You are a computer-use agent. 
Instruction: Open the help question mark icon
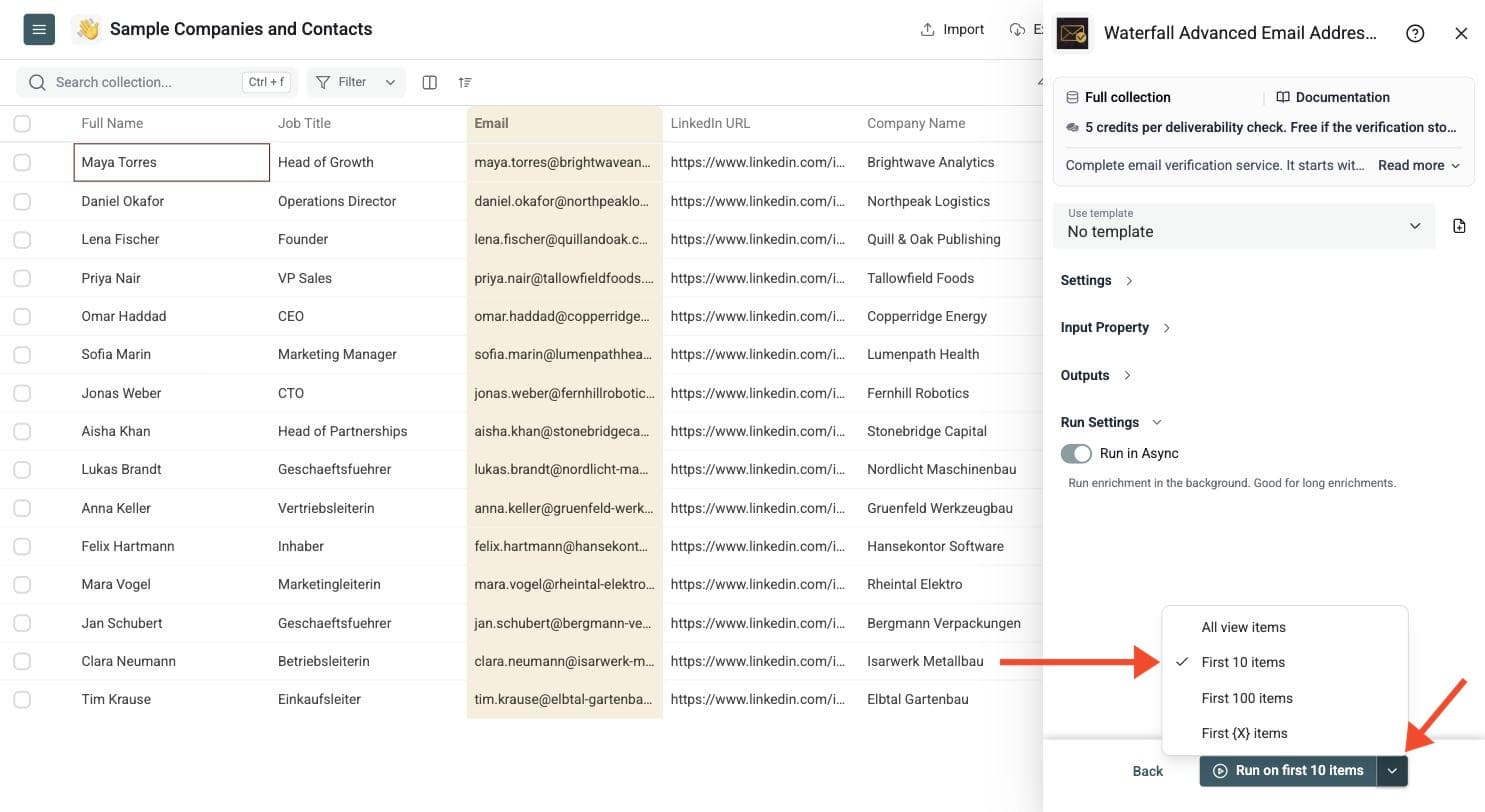tap(1415, 33)
